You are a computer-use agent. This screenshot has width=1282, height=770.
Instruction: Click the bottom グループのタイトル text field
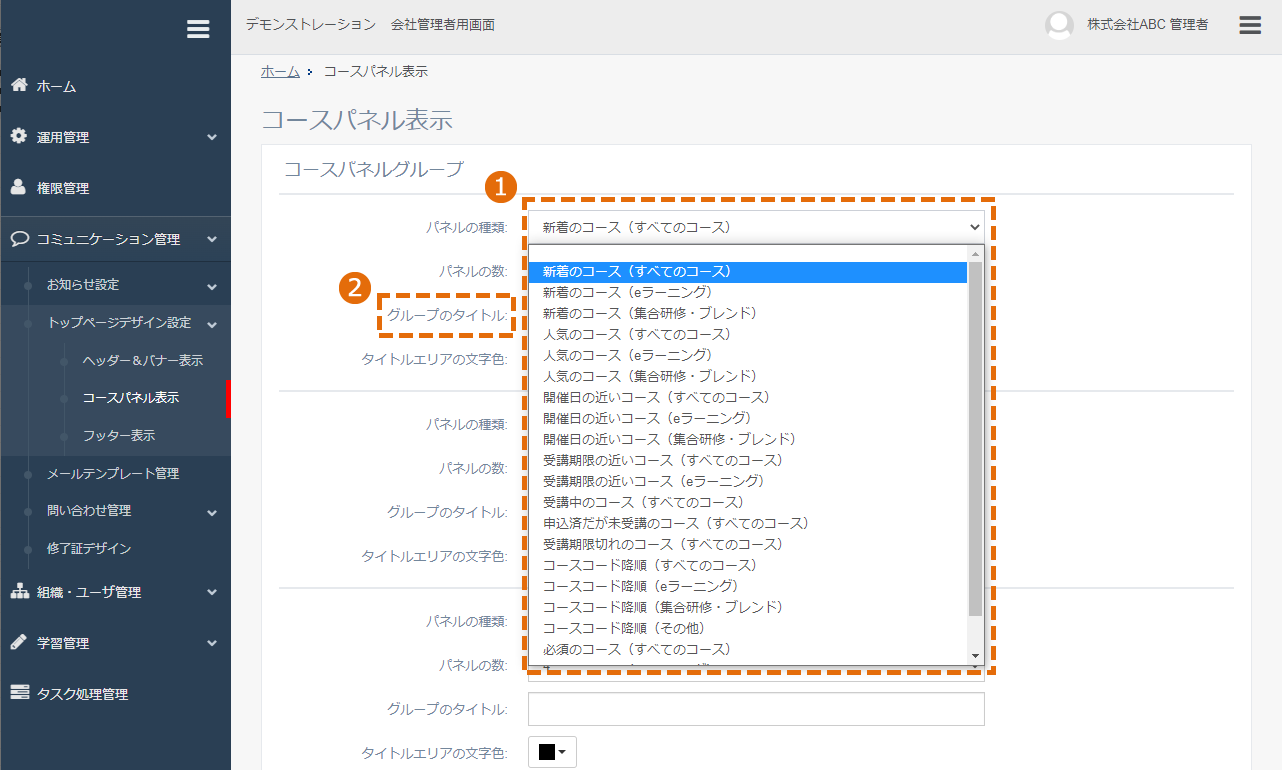coord(756,709)
